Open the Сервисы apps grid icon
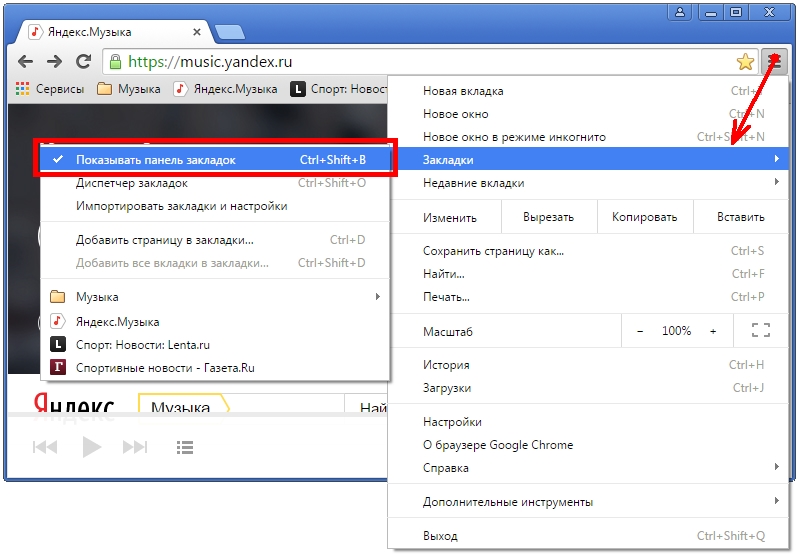This screenshot has width=799, height=554. [22, 89]
